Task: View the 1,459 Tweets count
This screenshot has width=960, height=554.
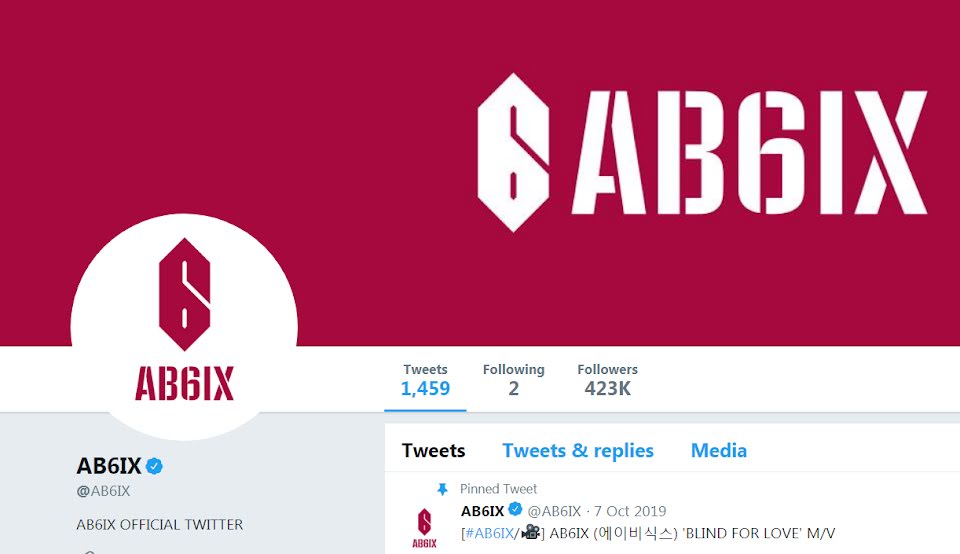Action: click(426, 380)
